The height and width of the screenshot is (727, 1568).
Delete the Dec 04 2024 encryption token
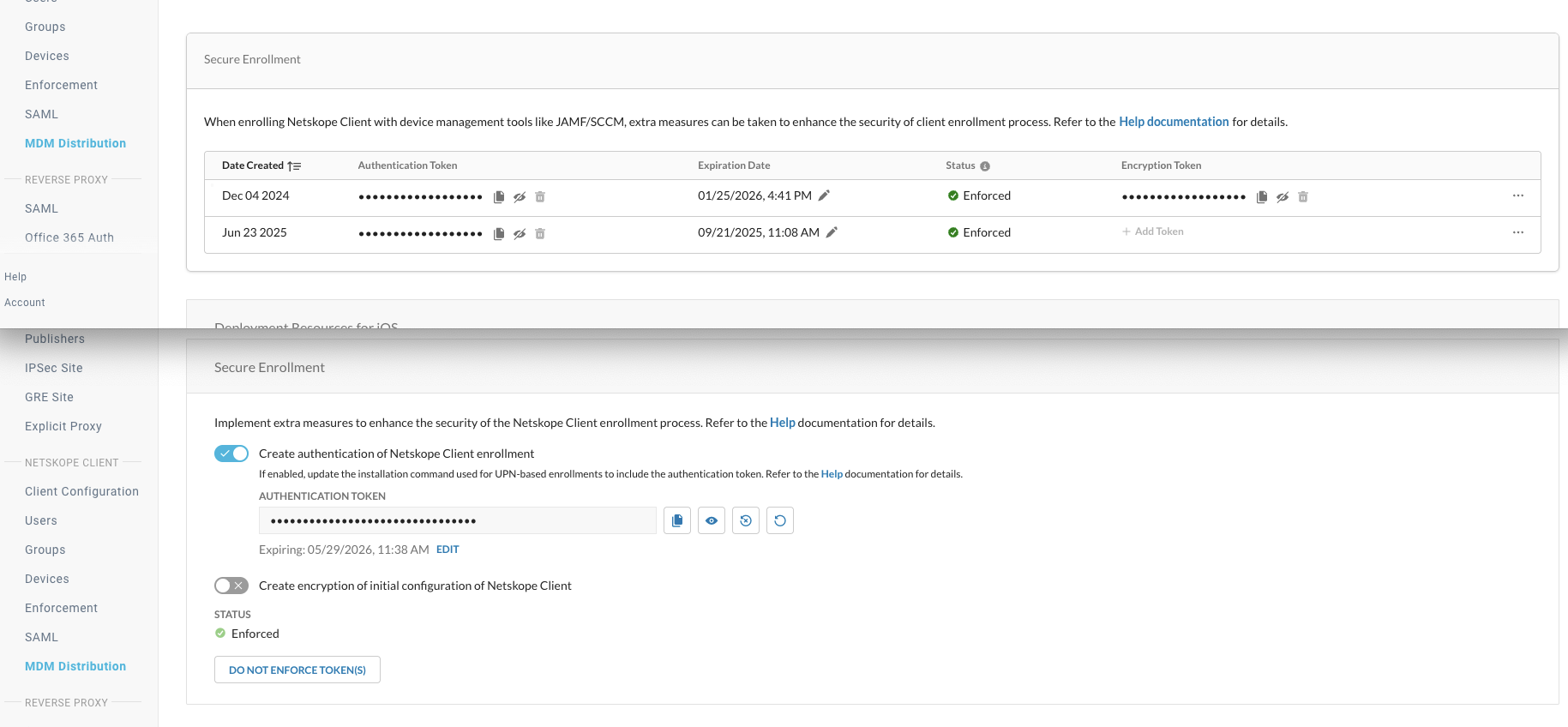pyautogui.click(x=1303, y=197)
